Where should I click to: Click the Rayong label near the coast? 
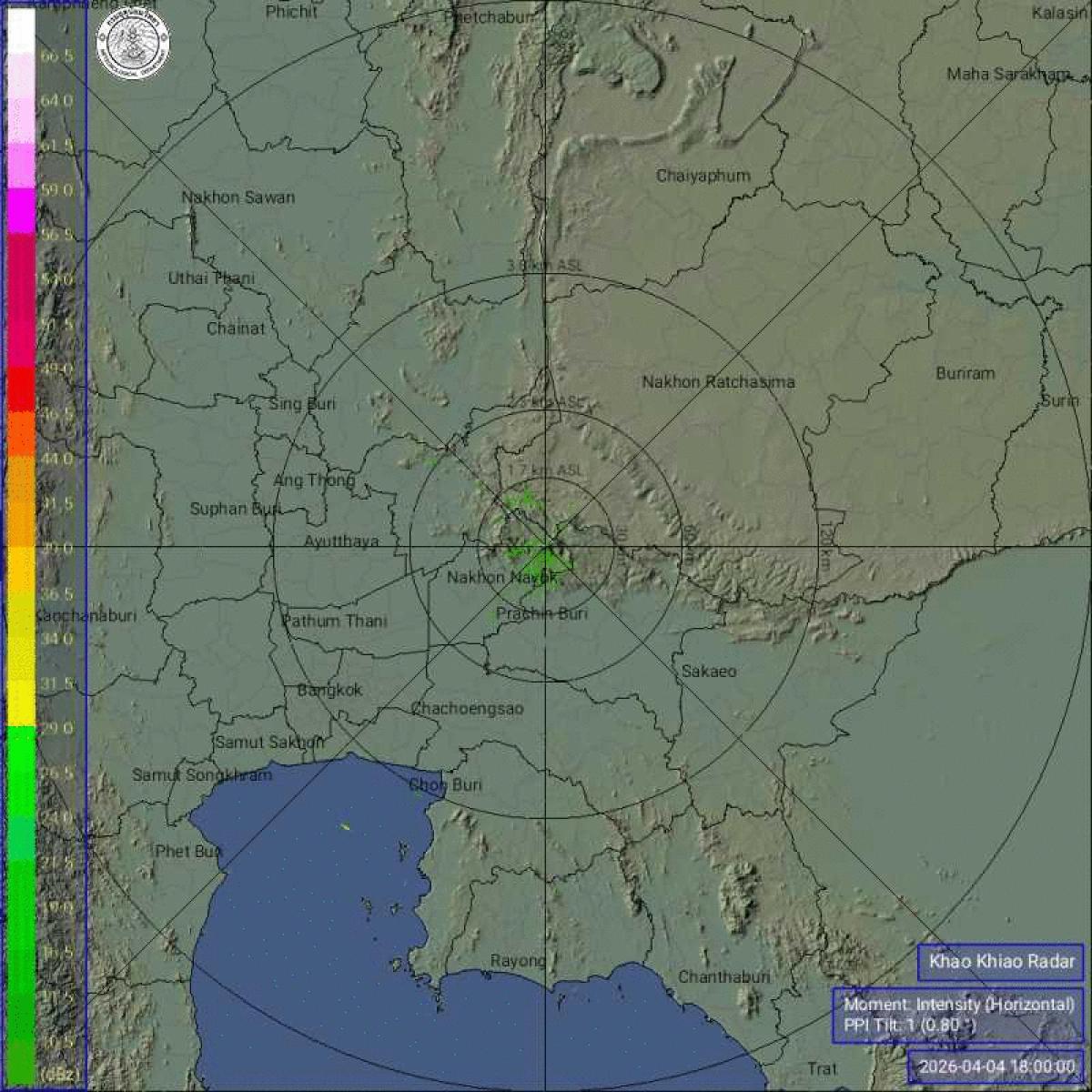518,961
